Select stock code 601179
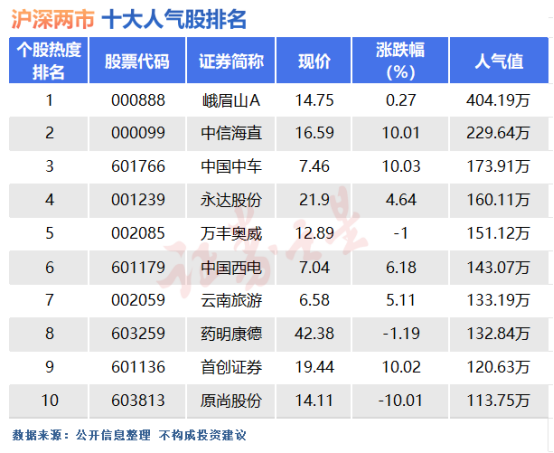Image resolution: width=554 pixels, height=453 pixels. point(138,267)
